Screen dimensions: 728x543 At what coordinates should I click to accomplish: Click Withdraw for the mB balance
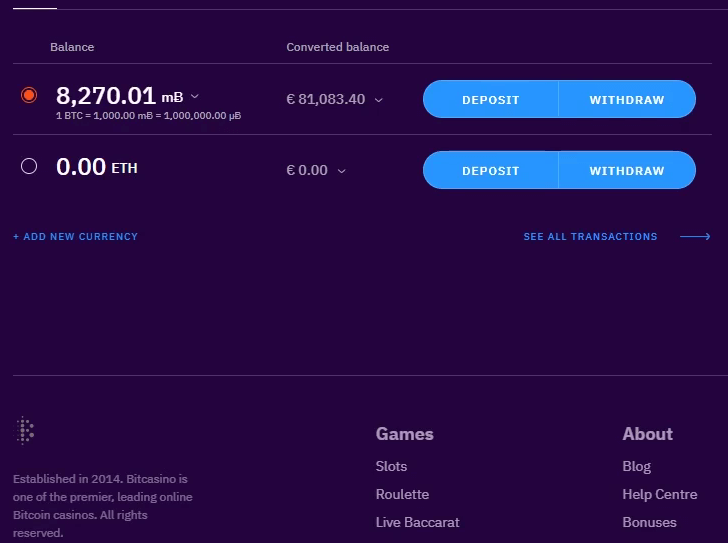point(627,99)
